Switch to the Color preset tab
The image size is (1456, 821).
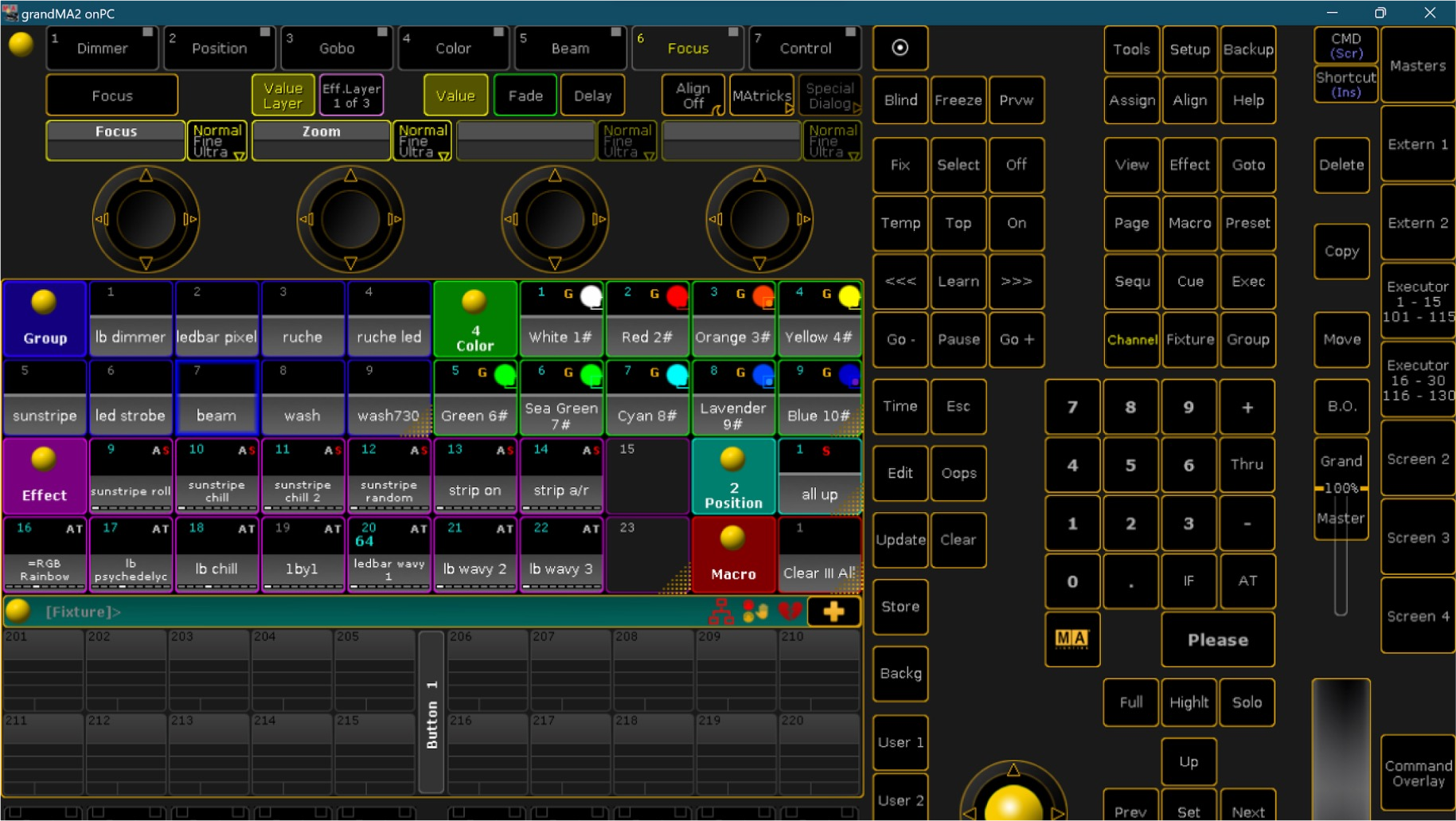coord(454,48)
